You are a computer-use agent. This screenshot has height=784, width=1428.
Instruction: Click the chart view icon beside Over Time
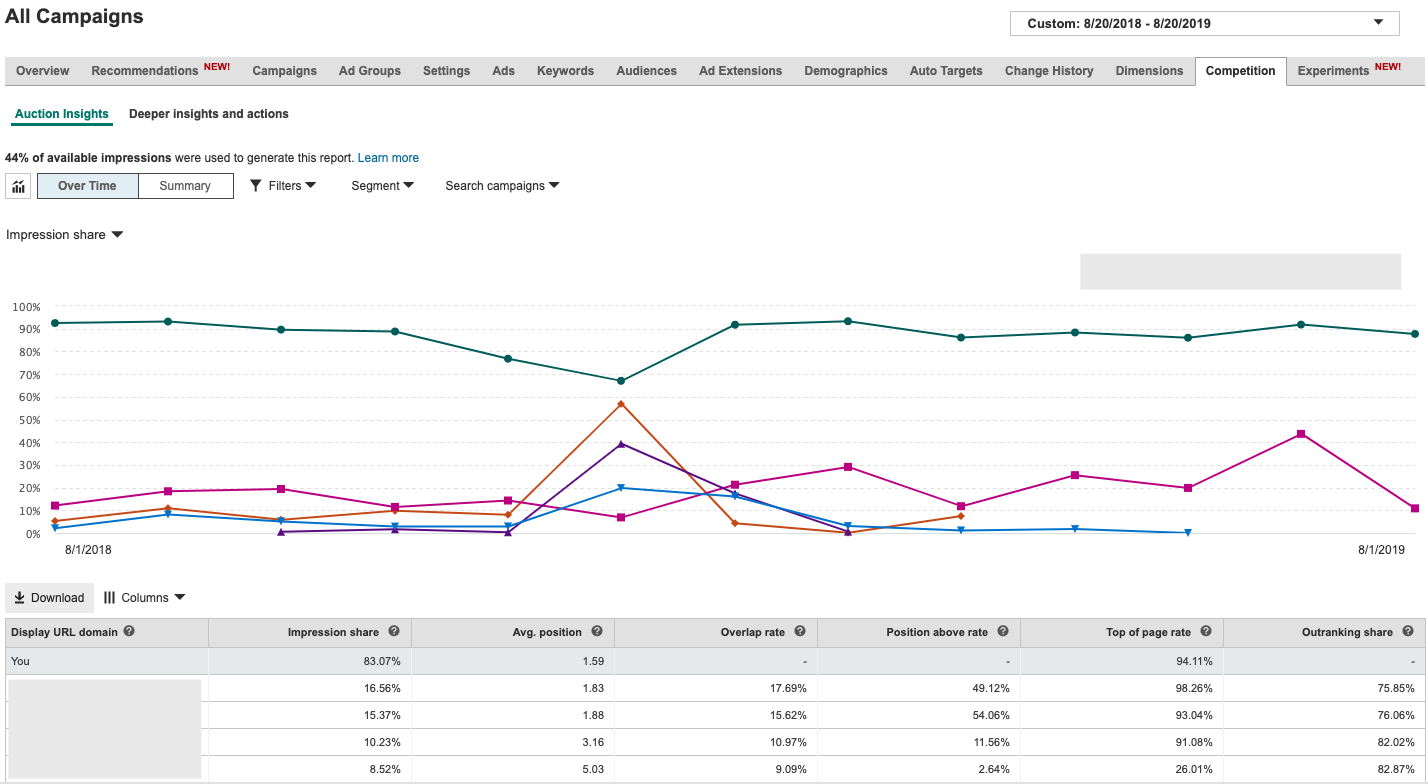[x=18, y=186]
